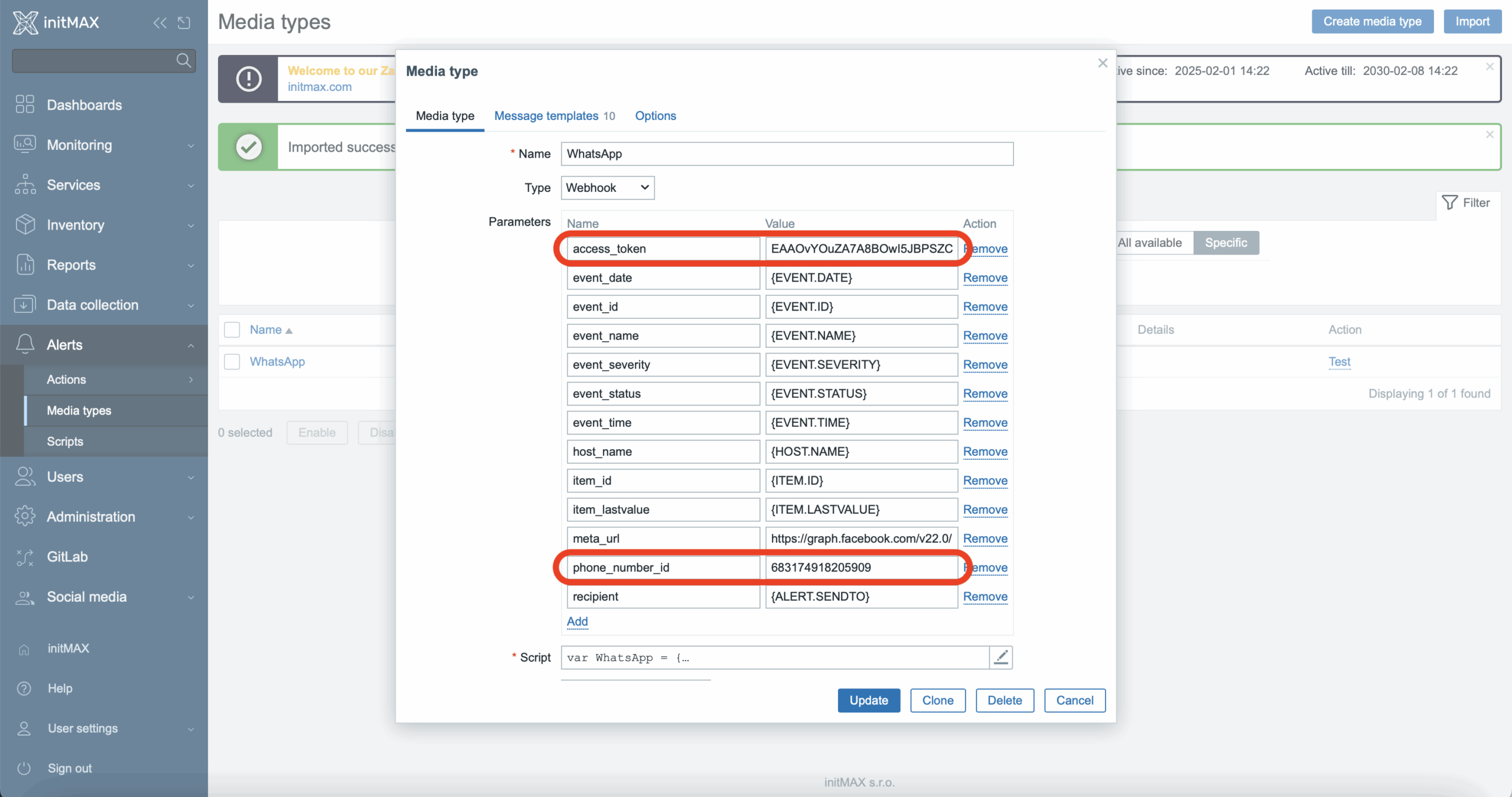The width and height of the screenshot is (1512, 797).
Task: Click the Reports sidebar icon
Action: tap(25, 265)
